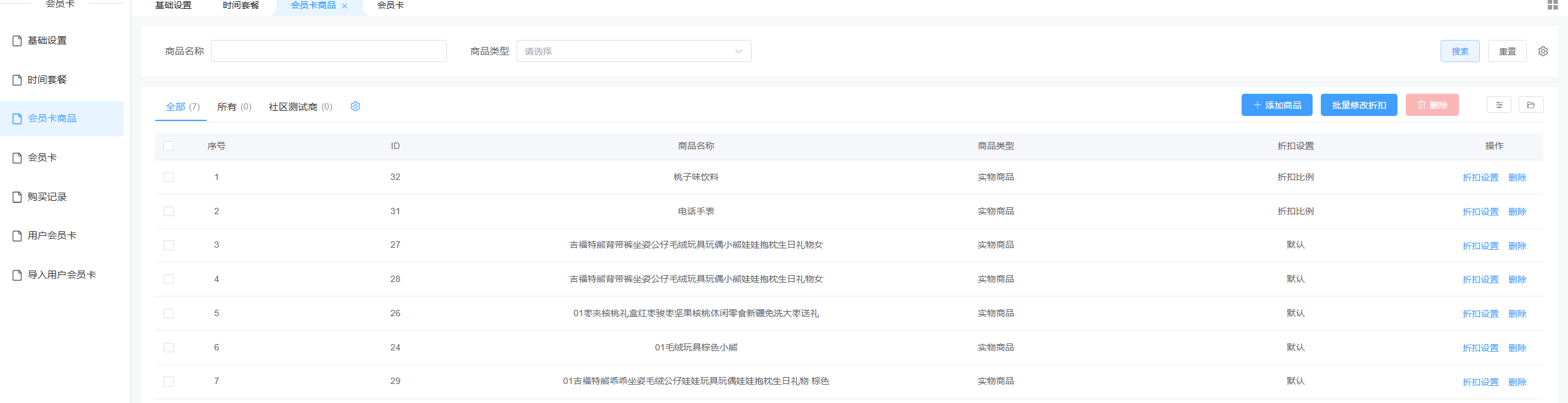Select the 社区测试商 (0) filter tab

click(x=300, y=106)
